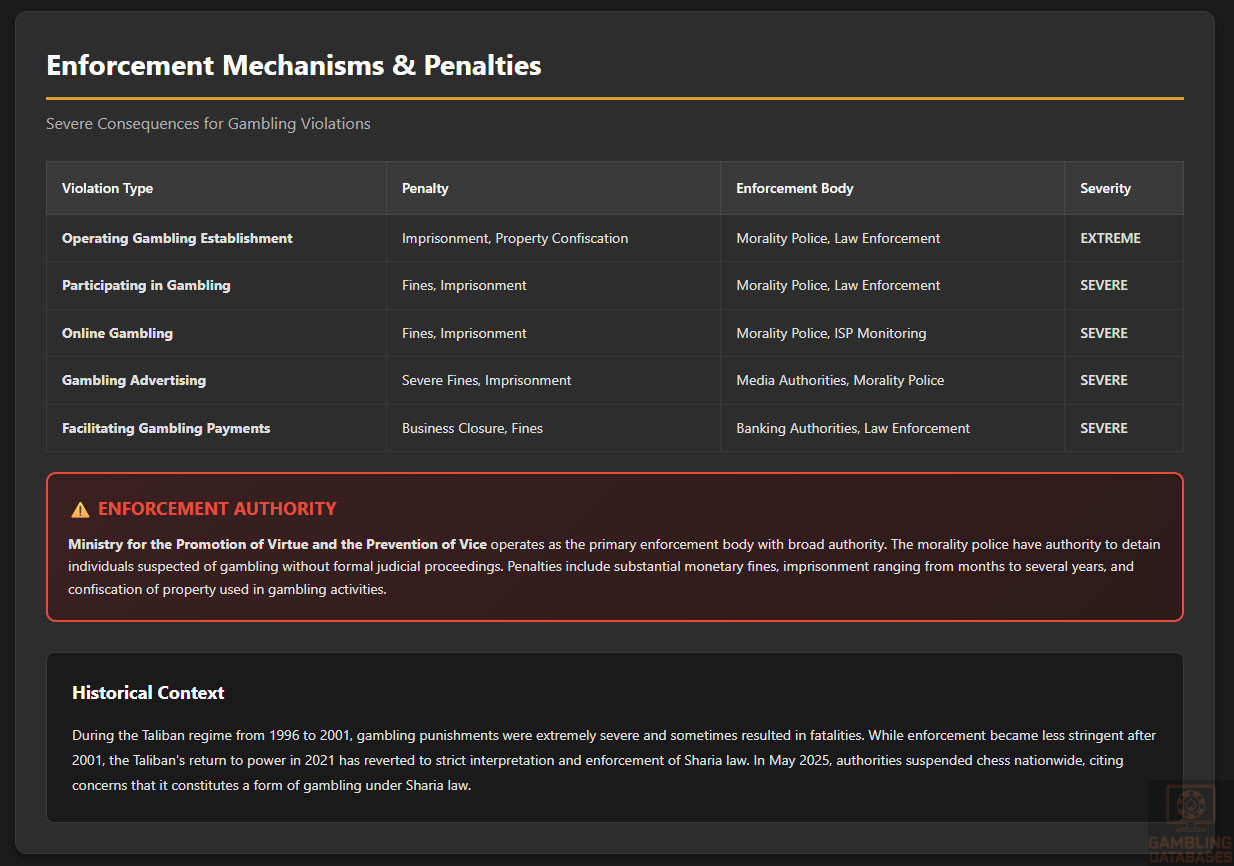Click the Business Closure, Fines cell

[472, 428]
